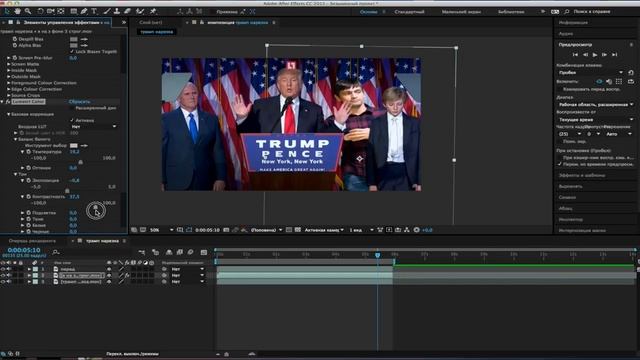Open the Авто resolution dropdown in preview
This screenshot has width=640, height=360.
pyautogui.click(x=619, y=134)
